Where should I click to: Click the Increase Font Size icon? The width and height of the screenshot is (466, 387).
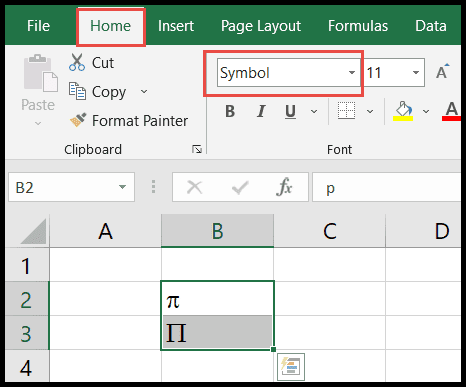(443, 71)
